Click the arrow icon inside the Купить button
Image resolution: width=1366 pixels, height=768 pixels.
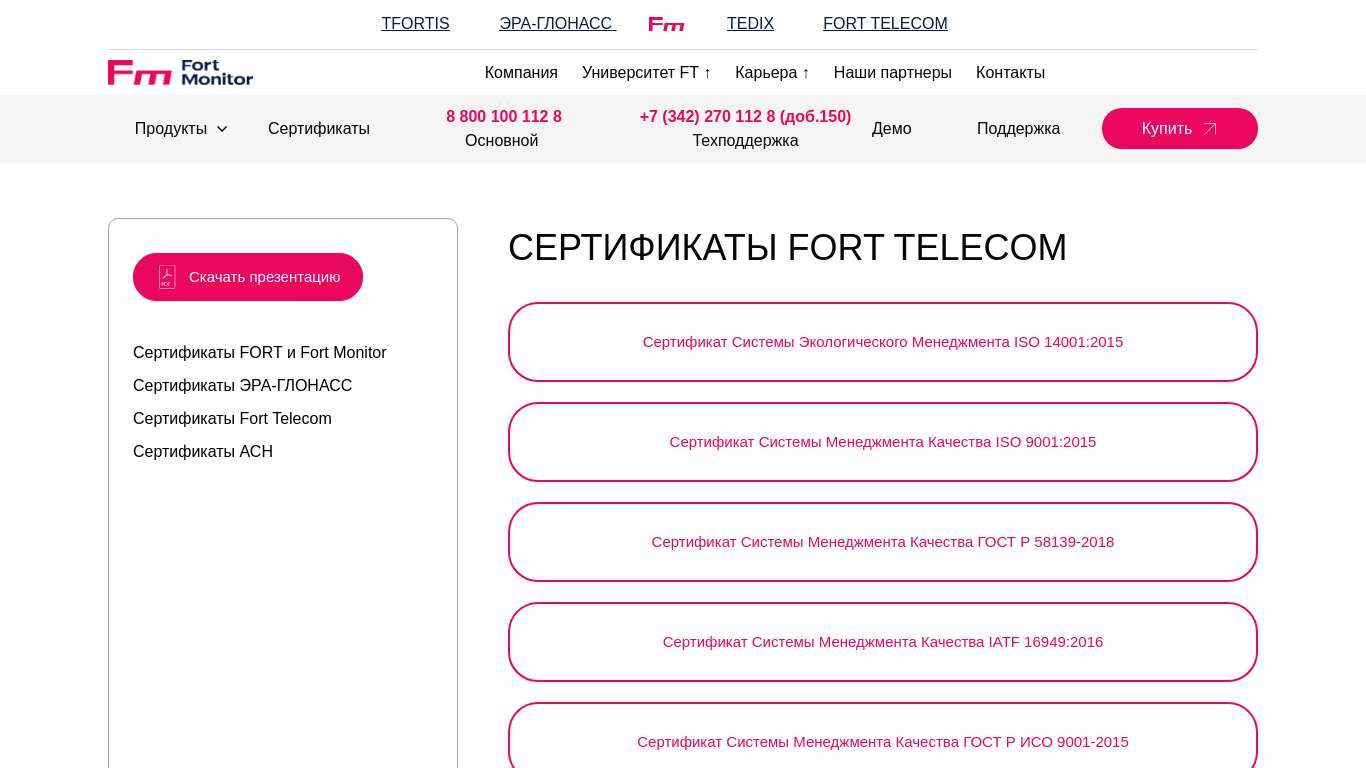pyautogui.click(x=1210, y=129)
